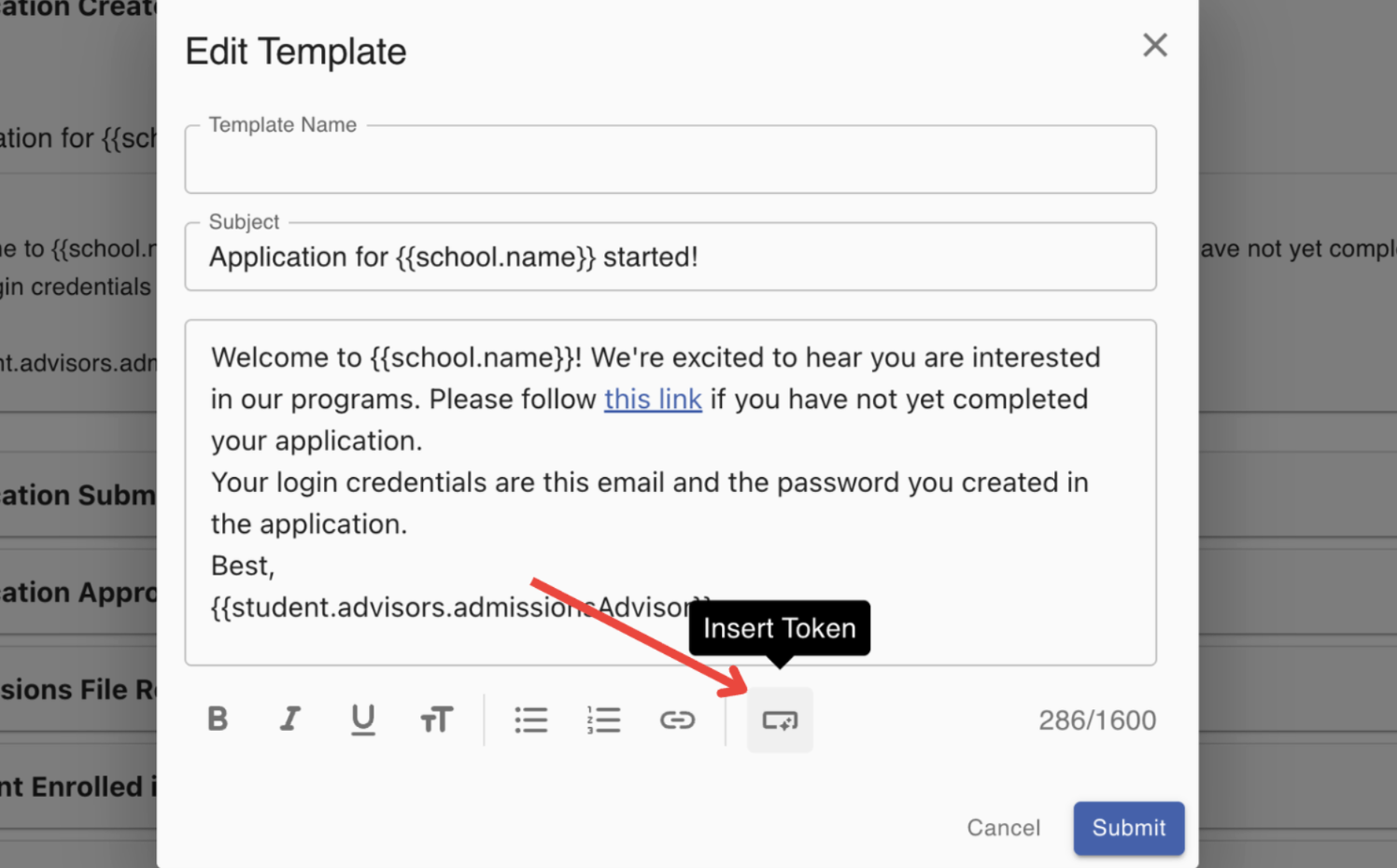
Task: Click the Edit Template dialog title
Action: coord(296,51)
